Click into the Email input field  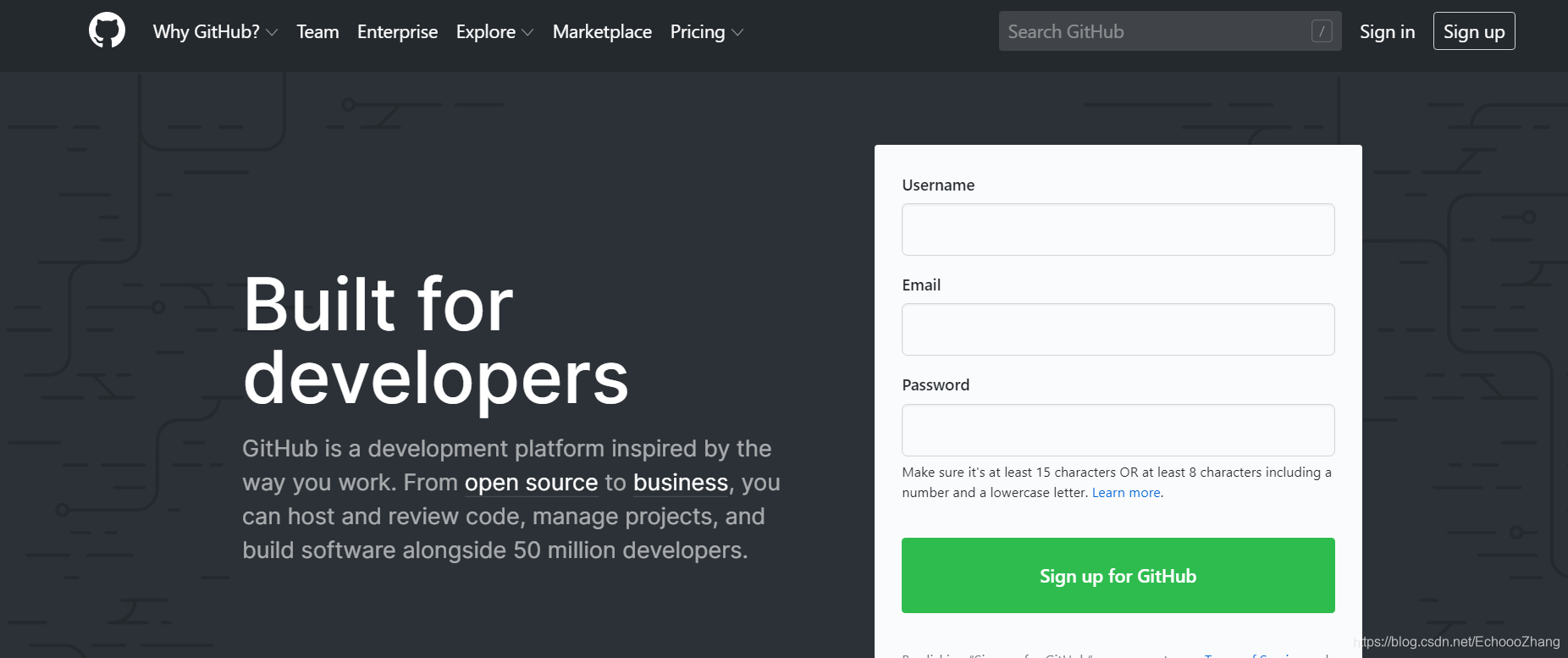[1118, 329]
